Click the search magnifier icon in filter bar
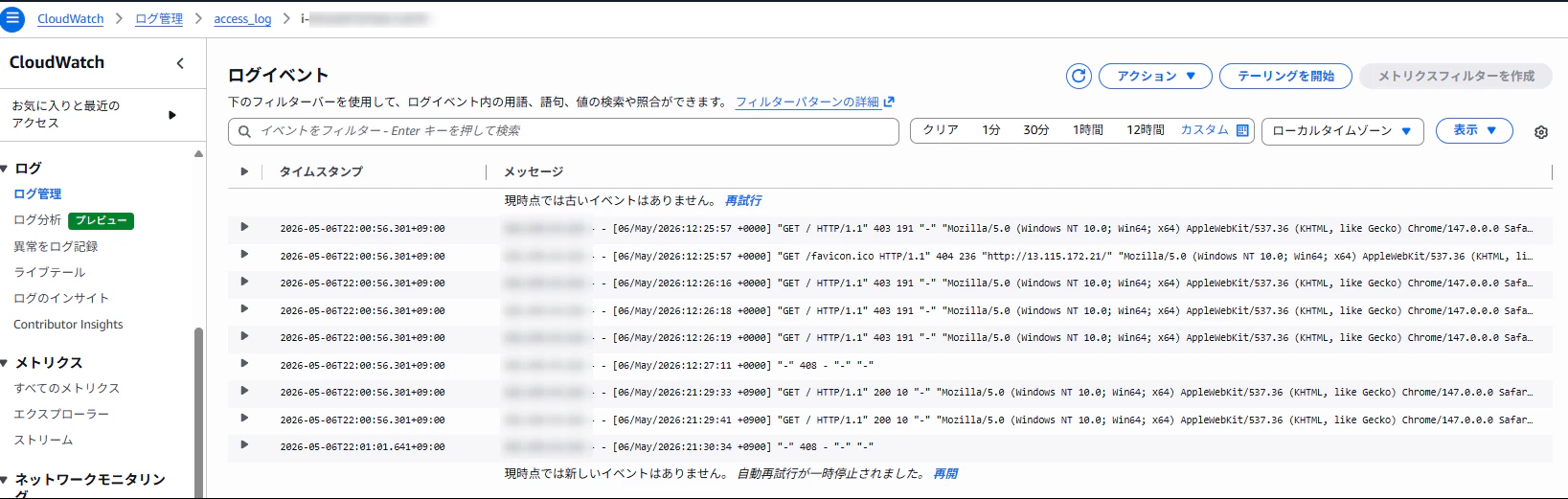The width and height of the screenshot is (1568, 499). click(245, 131)
